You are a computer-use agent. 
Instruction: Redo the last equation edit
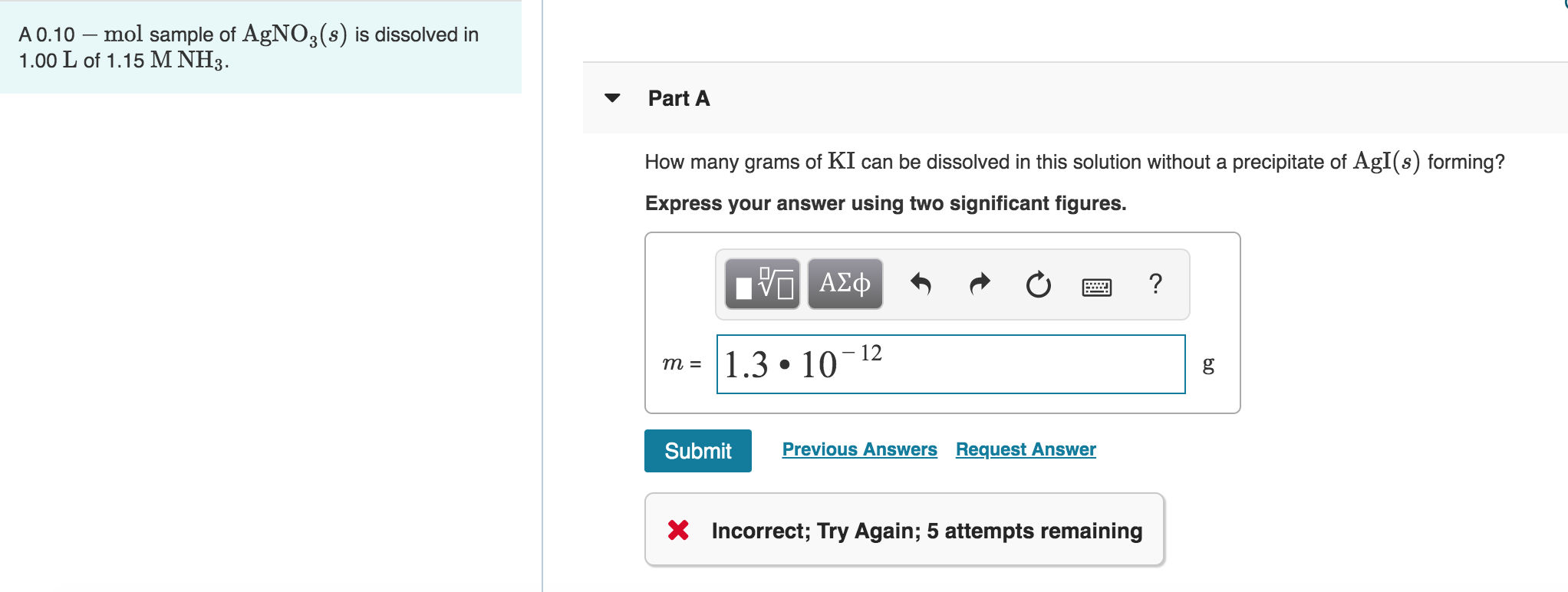980,284
